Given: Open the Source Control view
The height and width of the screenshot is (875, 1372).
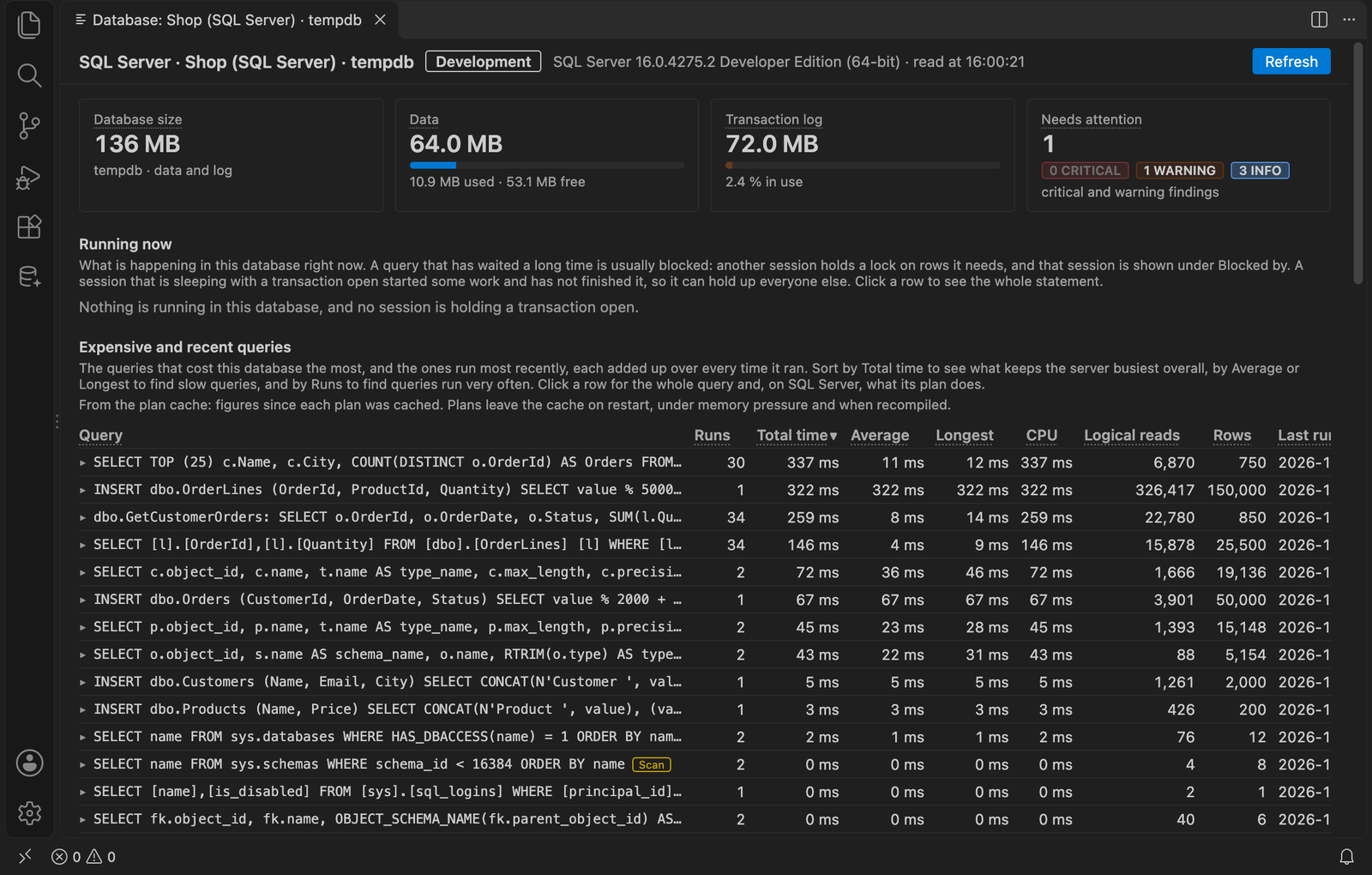Looking at the screenshot, I should (x=29, y=126).
